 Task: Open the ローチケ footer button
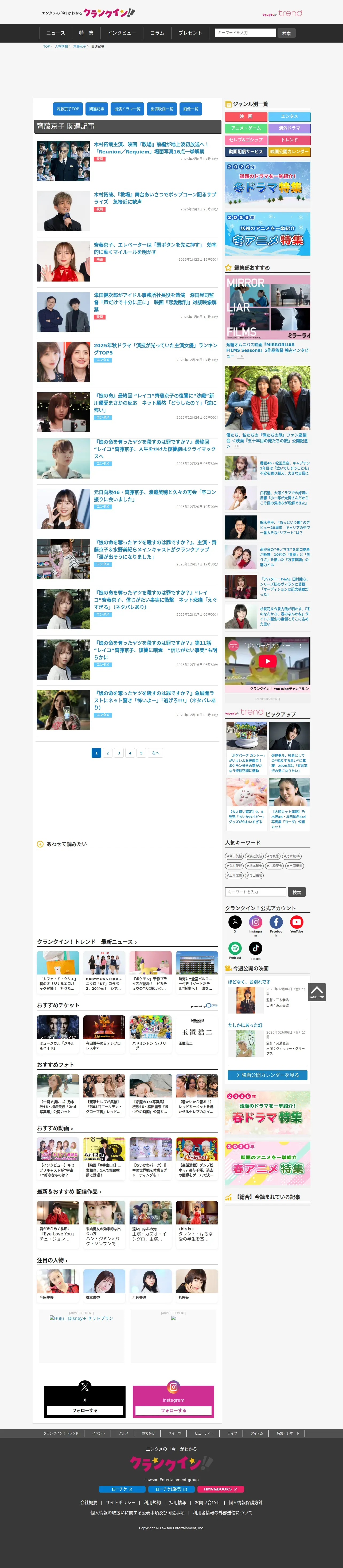click(x=122, y=1489)
